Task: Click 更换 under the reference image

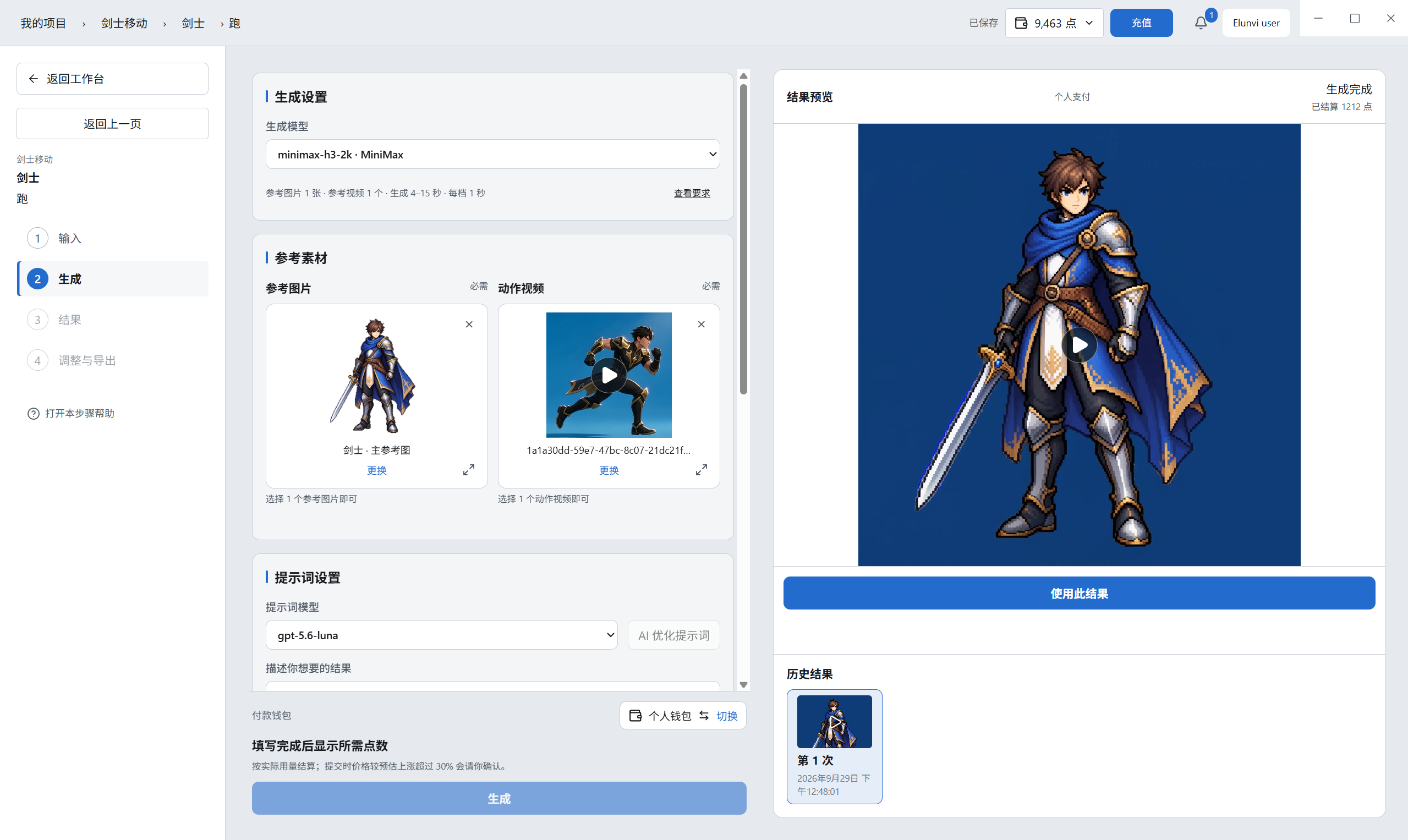Action: (376, 470)
